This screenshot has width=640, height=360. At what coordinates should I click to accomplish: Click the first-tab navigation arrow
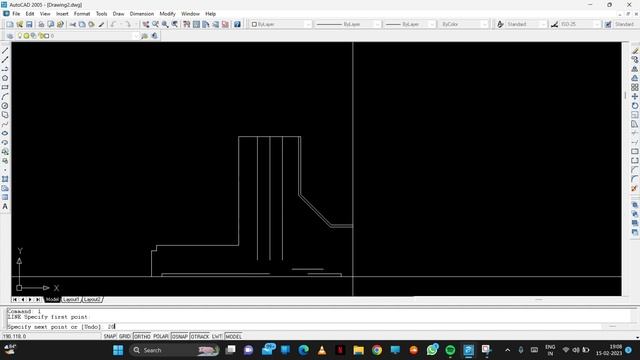15,300
